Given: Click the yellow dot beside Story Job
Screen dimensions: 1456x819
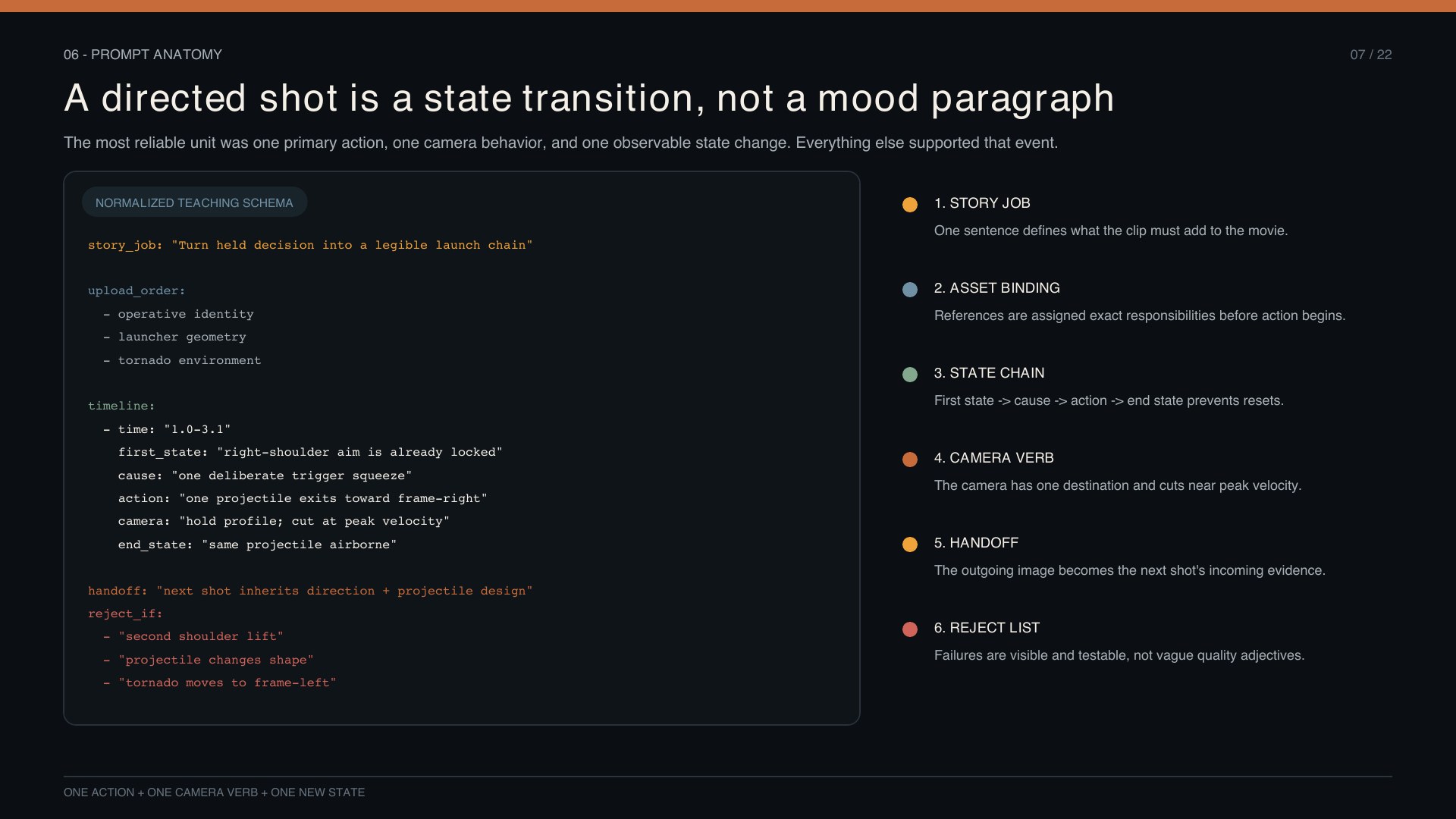Looking at the screenshot, I should (910, 205).
